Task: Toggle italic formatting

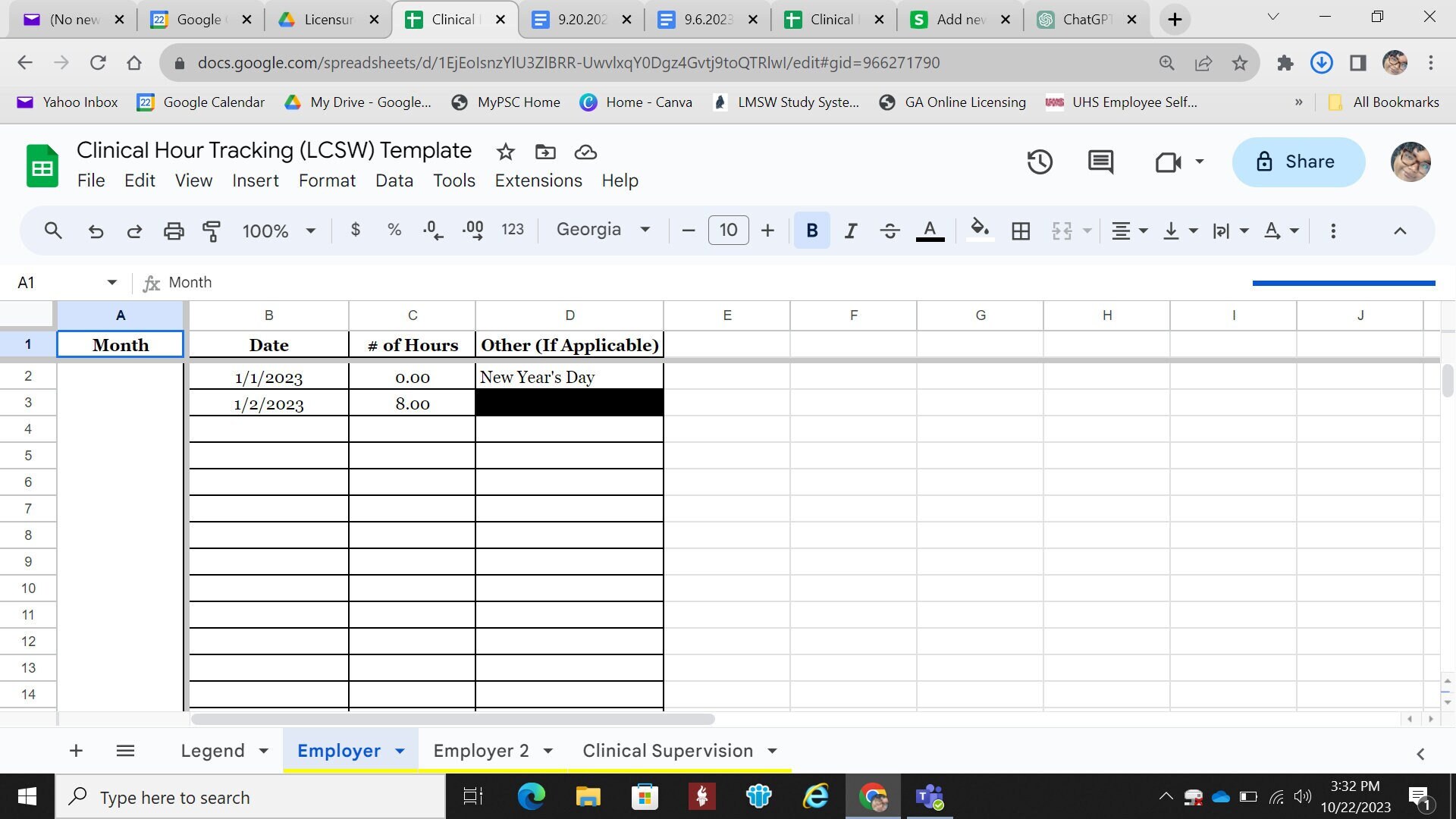Action: [850, 230]
